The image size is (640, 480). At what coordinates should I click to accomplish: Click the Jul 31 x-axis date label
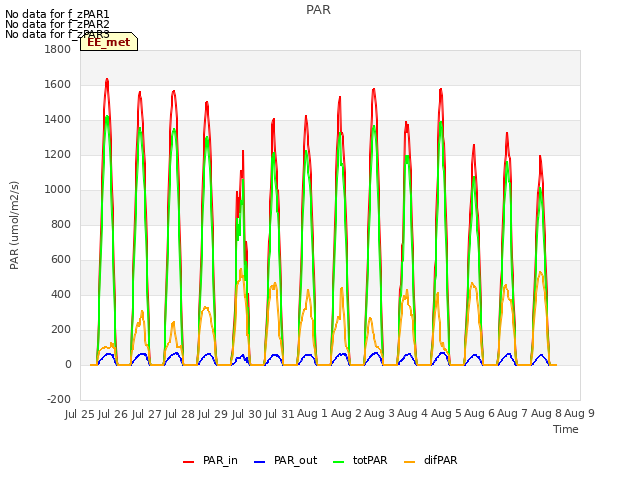(x=280, y=414)
